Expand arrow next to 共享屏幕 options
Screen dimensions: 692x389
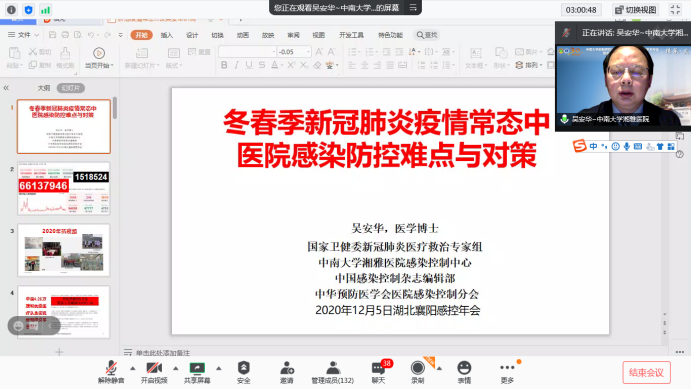point(218,368)
